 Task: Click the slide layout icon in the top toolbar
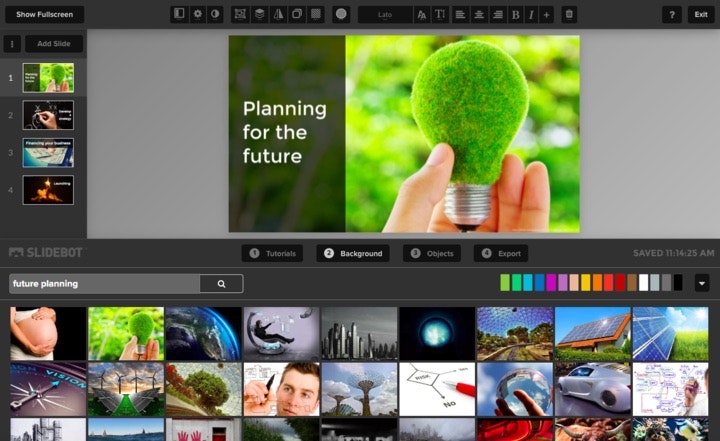(179, 14)
